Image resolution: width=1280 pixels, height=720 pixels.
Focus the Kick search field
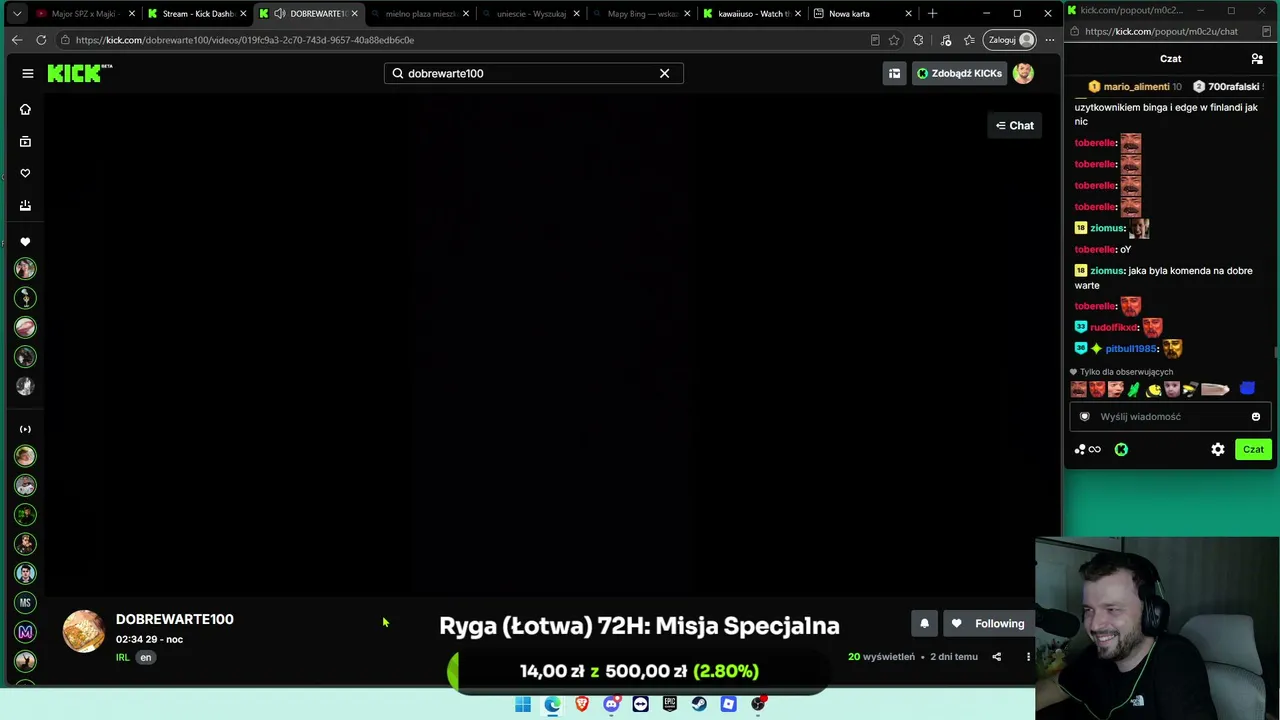pos(533,73)
